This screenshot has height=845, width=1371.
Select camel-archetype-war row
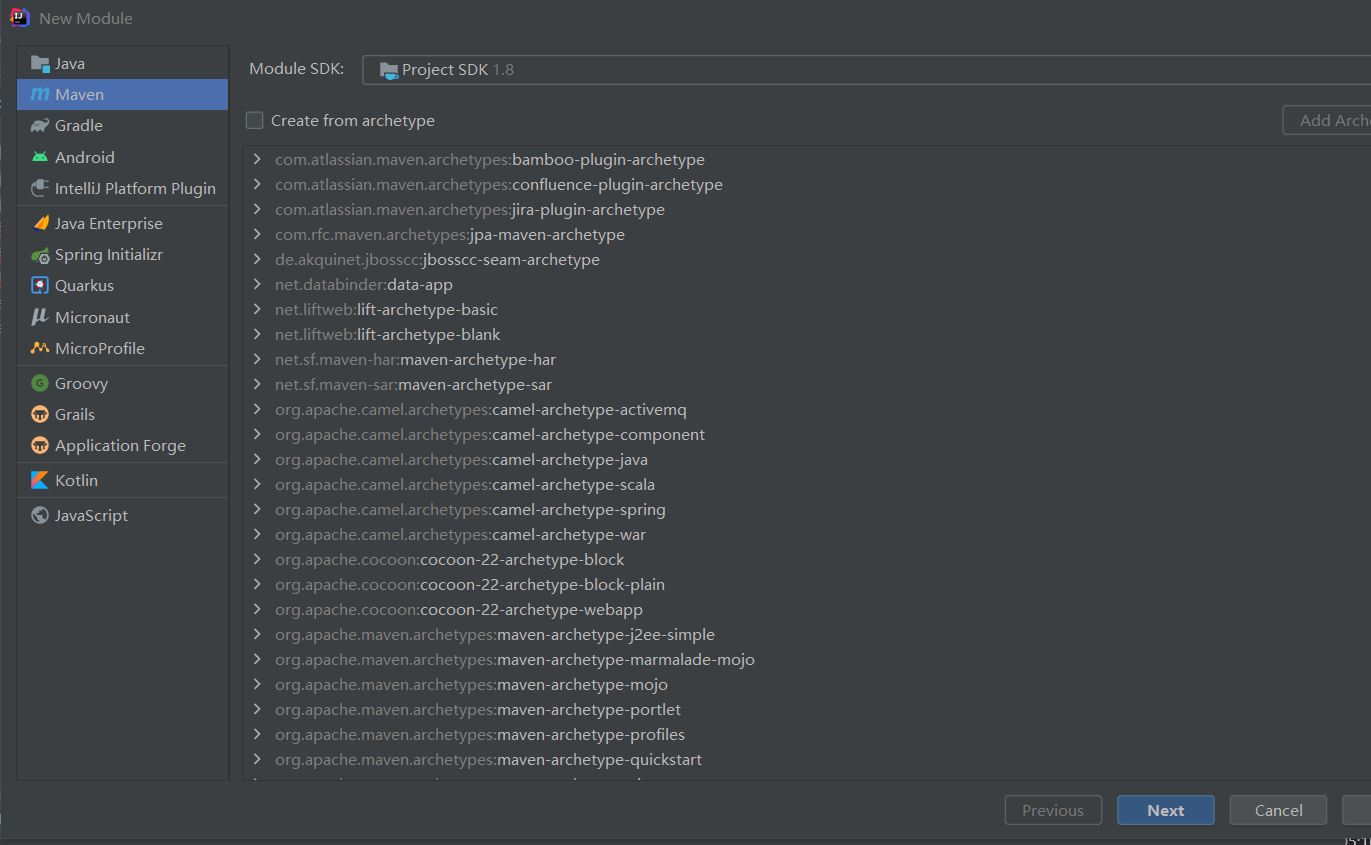pos(807,534)
